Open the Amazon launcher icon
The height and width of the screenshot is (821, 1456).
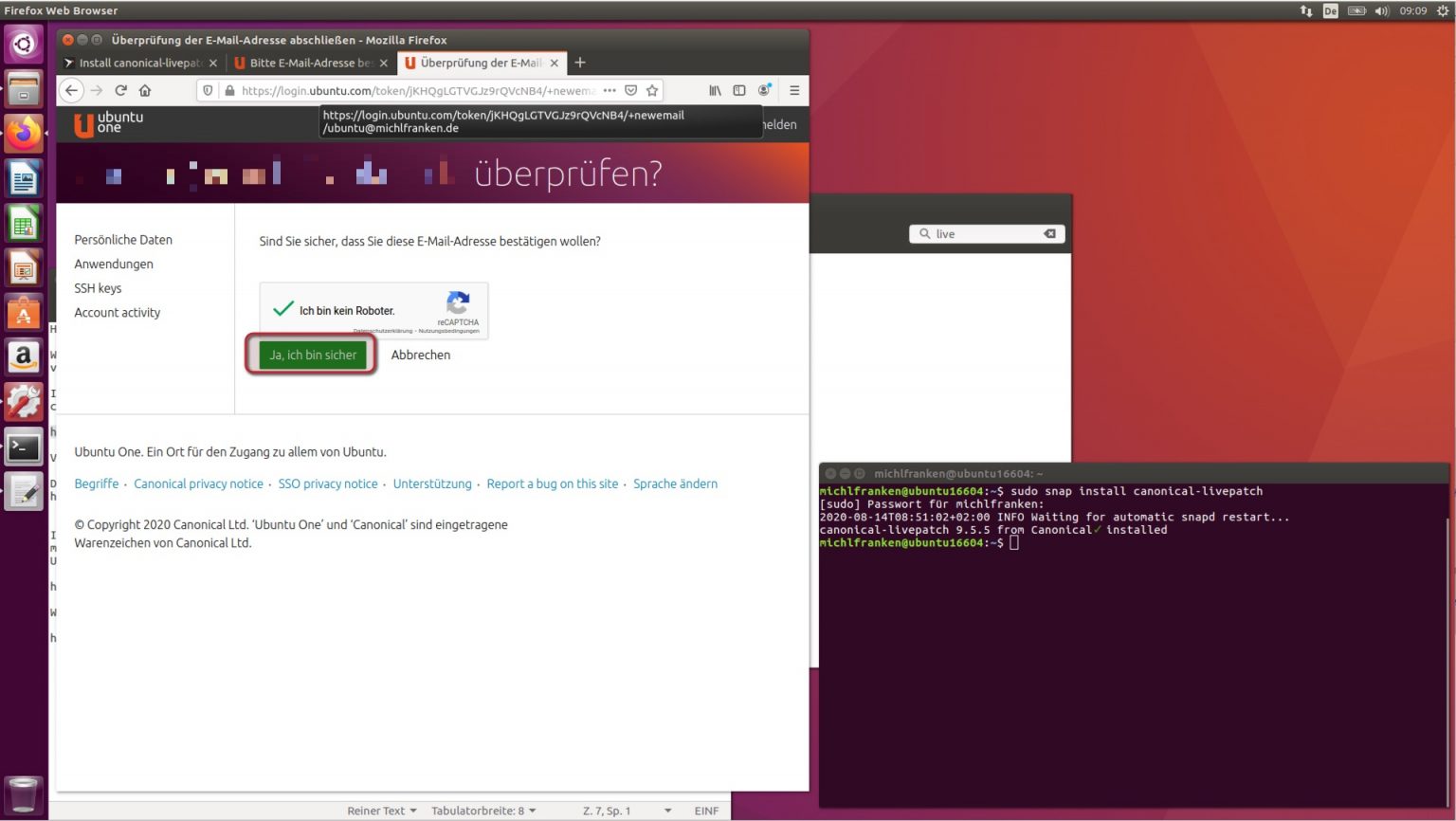click(x=24, y=357)
